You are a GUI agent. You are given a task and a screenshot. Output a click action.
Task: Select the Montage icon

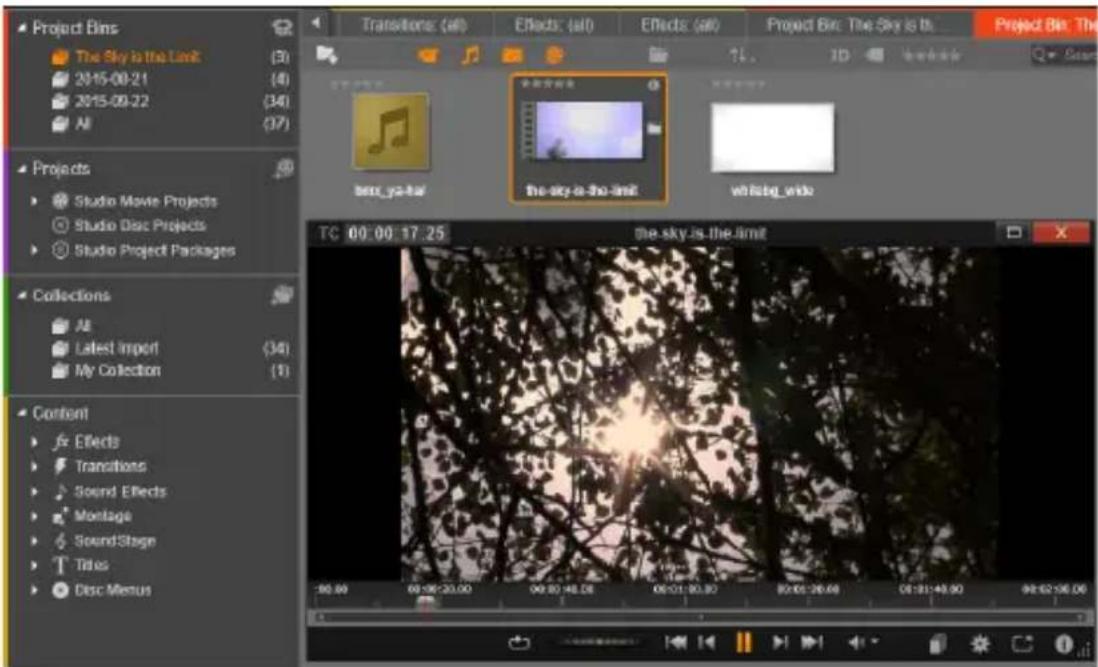pos(61,517)
